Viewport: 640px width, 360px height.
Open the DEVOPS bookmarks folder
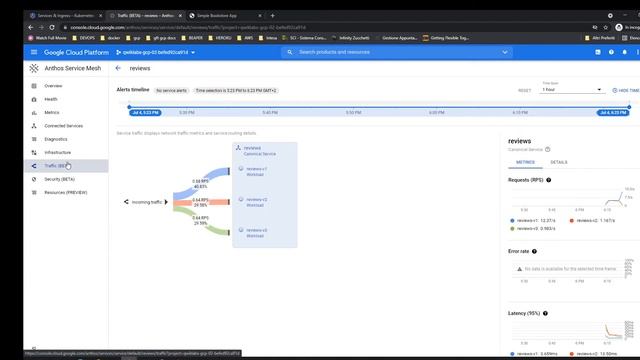pos(83,38)
